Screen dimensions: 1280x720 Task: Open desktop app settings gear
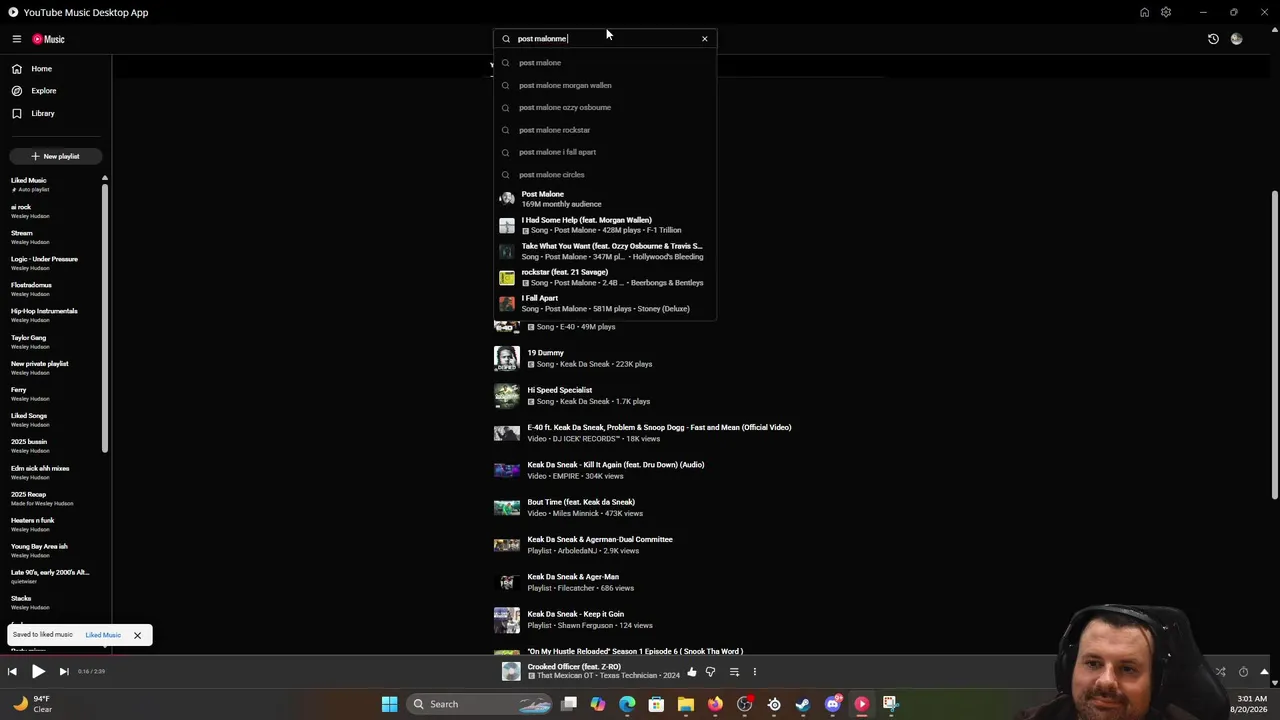[1166, 13]
